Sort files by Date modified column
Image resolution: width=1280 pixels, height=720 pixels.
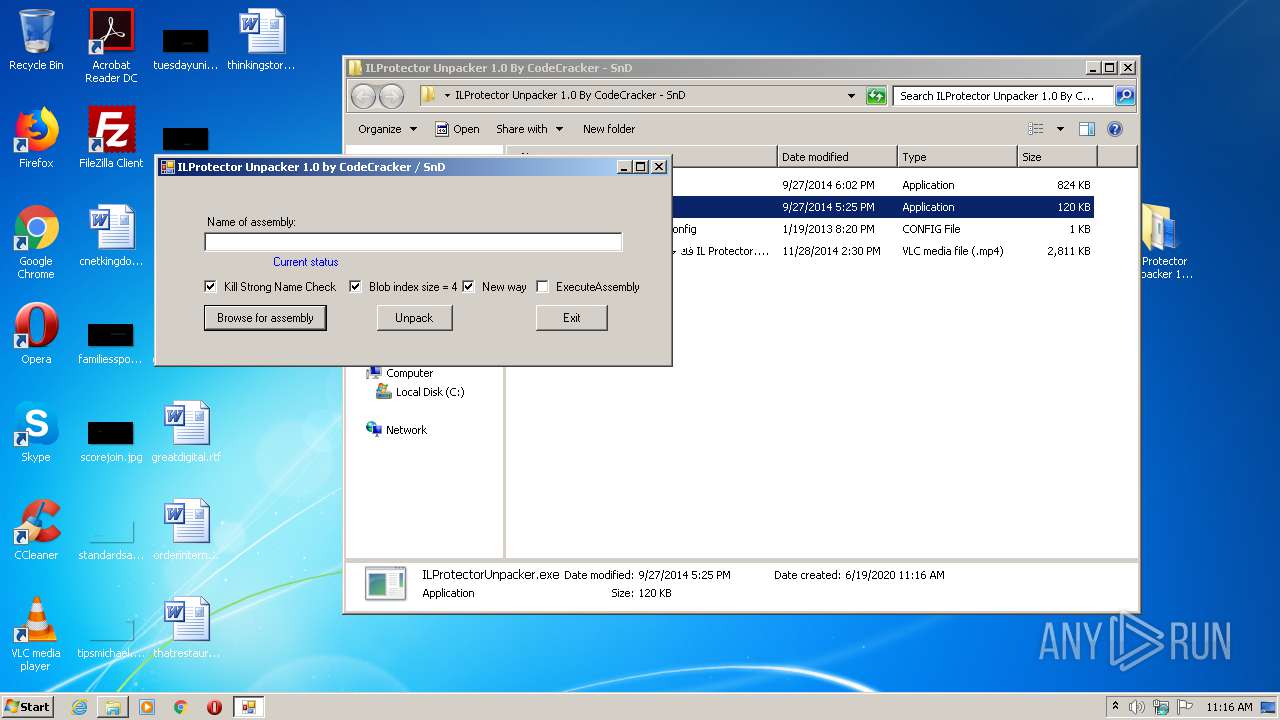[837, 157]
